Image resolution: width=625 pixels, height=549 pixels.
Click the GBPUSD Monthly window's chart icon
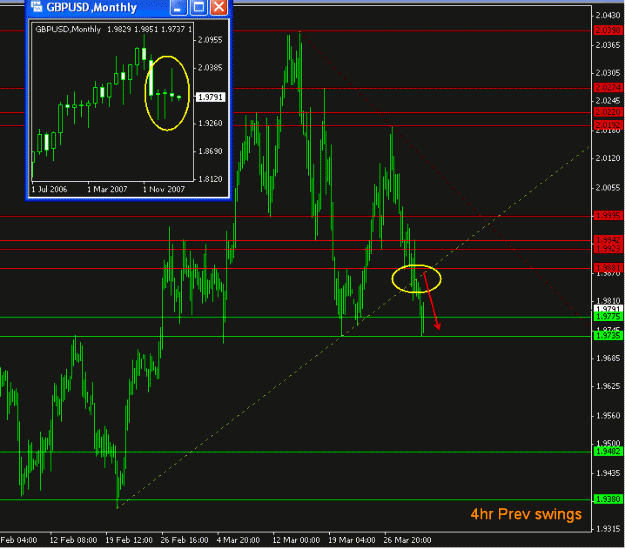tap(36, 6)
